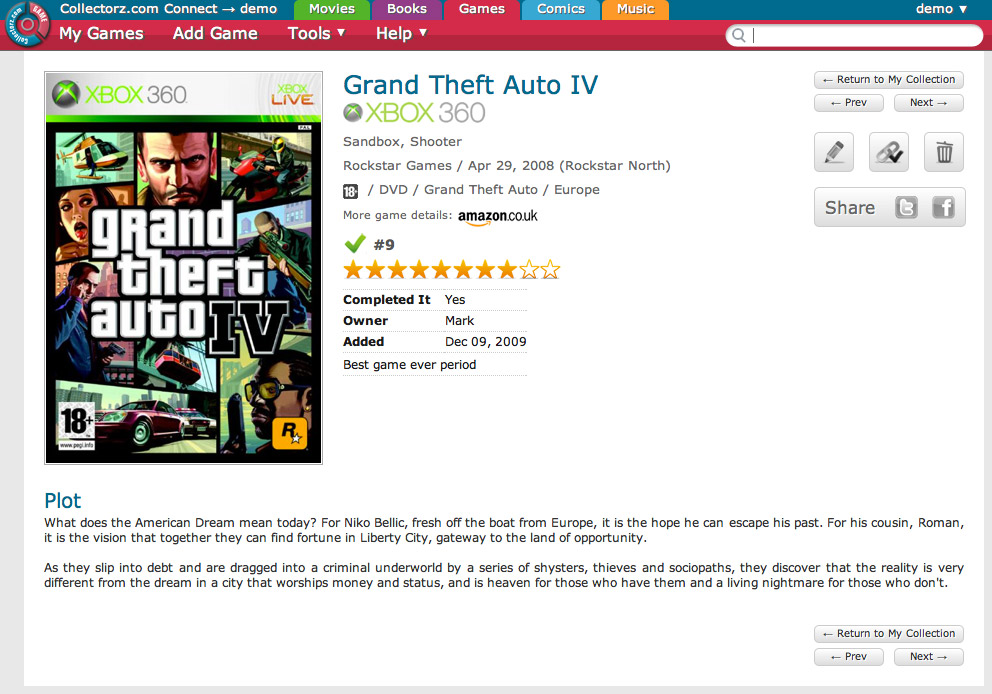992x694 pixels.
Task: Share on Facebook via f icon
Action: click(x=943, y=207)
